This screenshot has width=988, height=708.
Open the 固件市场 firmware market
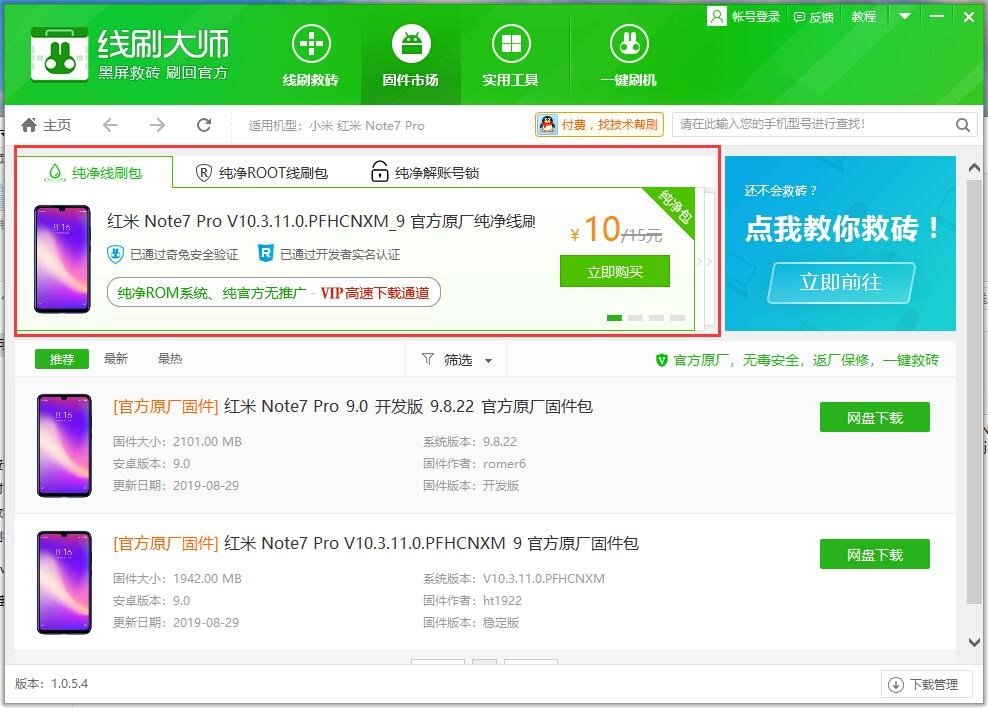coord(411,57)
